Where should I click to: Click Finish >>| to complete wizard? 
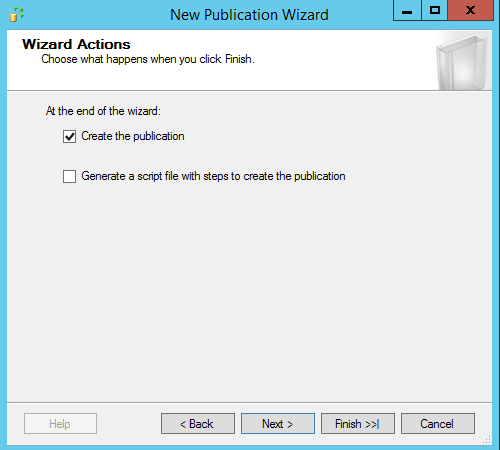pos(358,424)
